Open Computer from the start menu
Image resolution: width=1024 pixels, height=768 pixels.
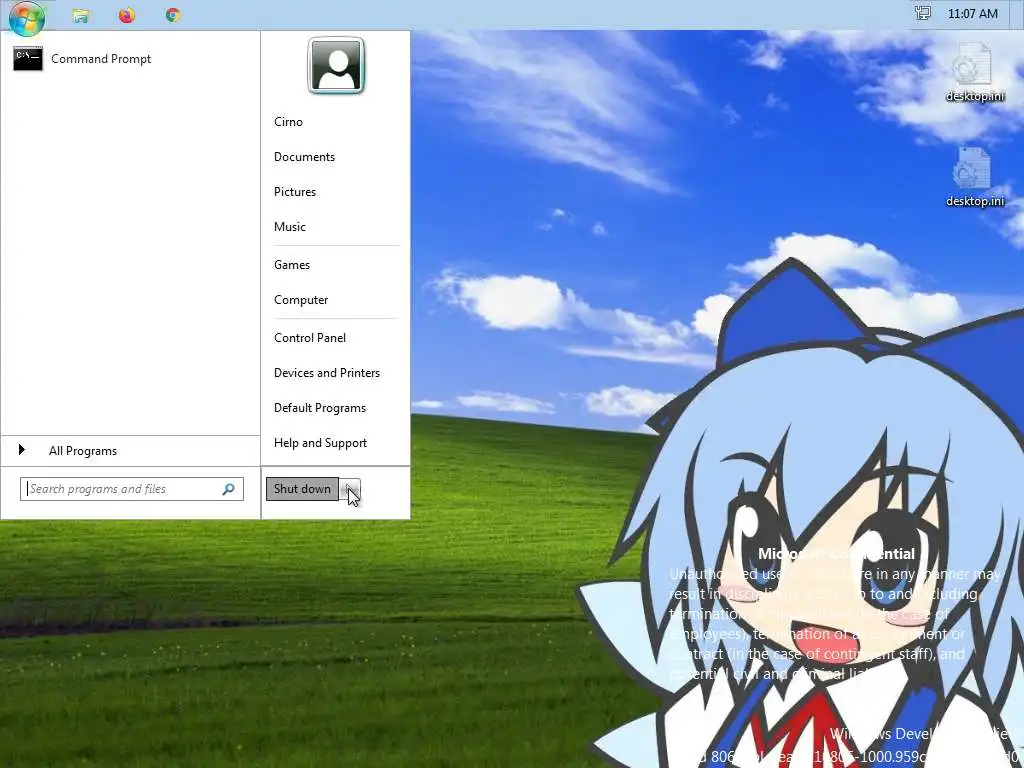[x=300, y=300]
